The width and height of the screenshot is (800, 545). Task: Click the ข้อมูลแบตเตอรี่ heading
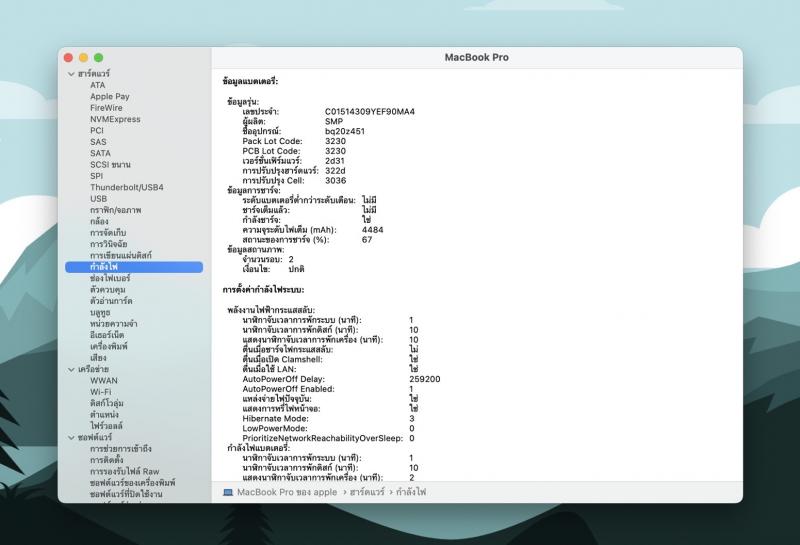(x=251, y=82)
